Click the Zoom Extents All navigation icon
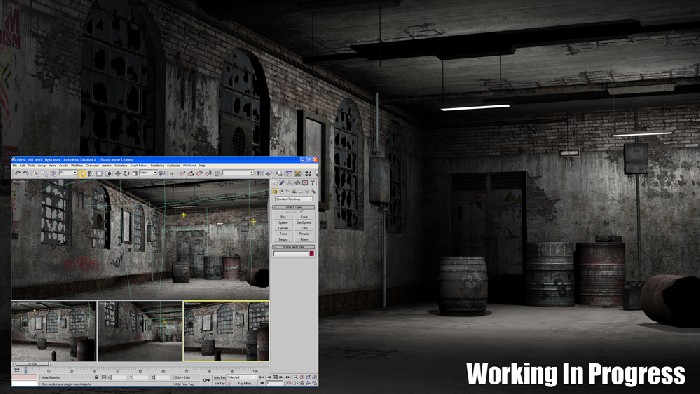 coord(314,377)
